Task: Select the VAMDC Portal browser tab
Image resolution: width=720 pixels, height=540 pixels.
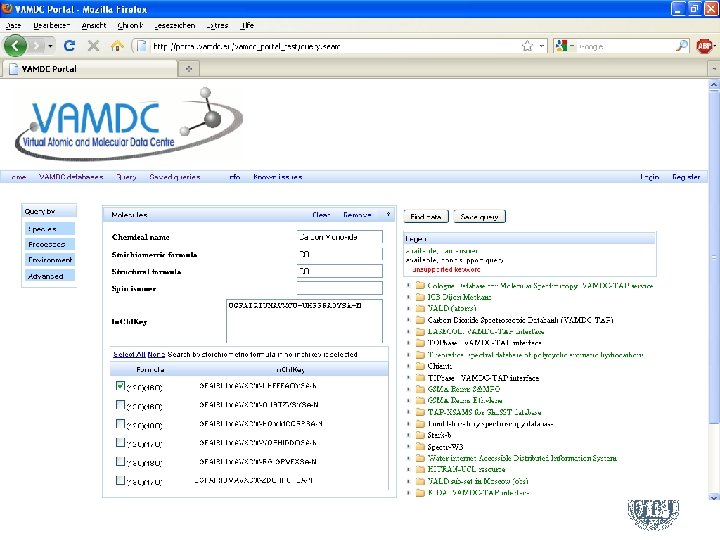Action: pyautogui.click(x=90, y=69)
